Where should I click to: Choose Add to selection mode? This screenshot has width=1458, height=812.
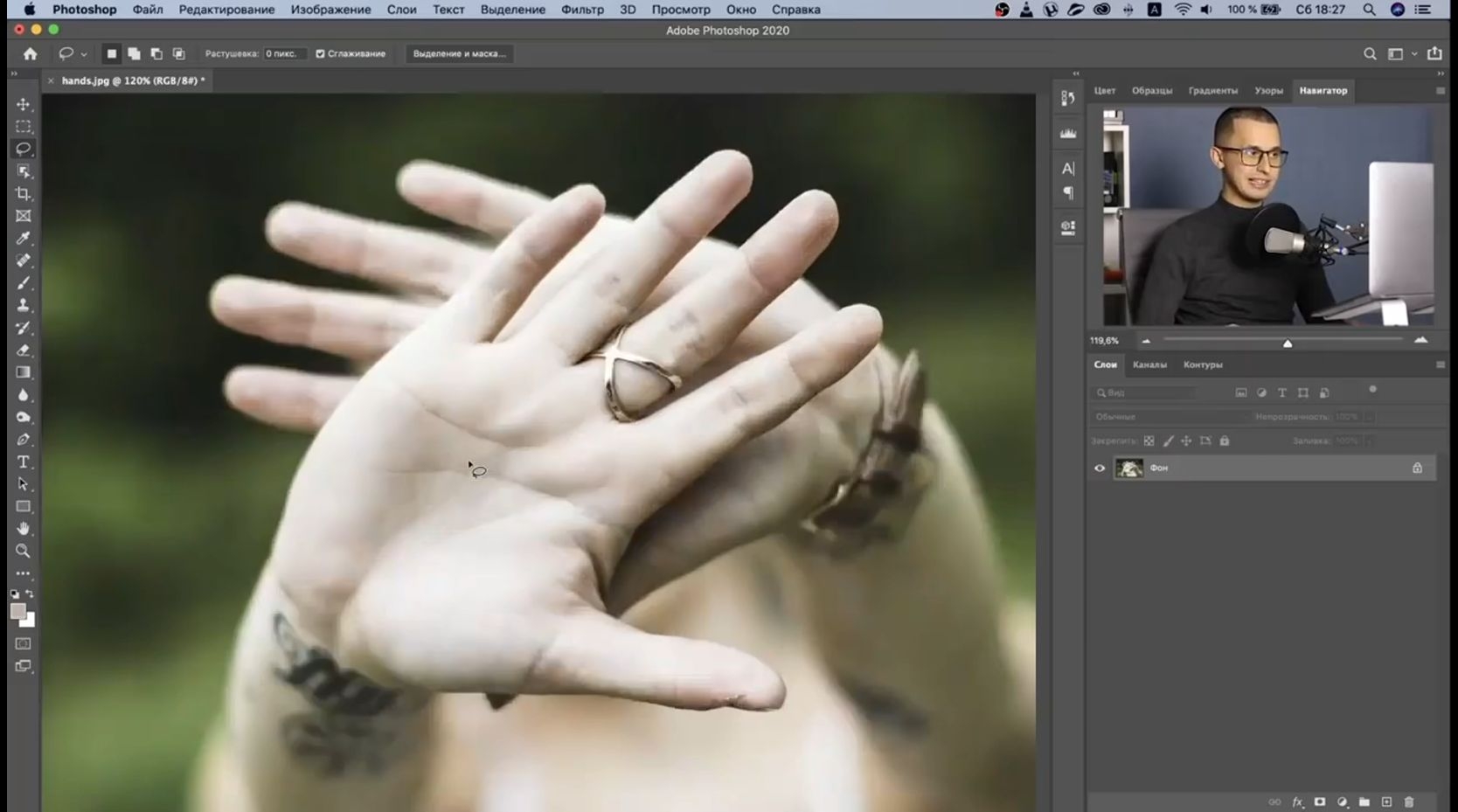click(134, 54)
